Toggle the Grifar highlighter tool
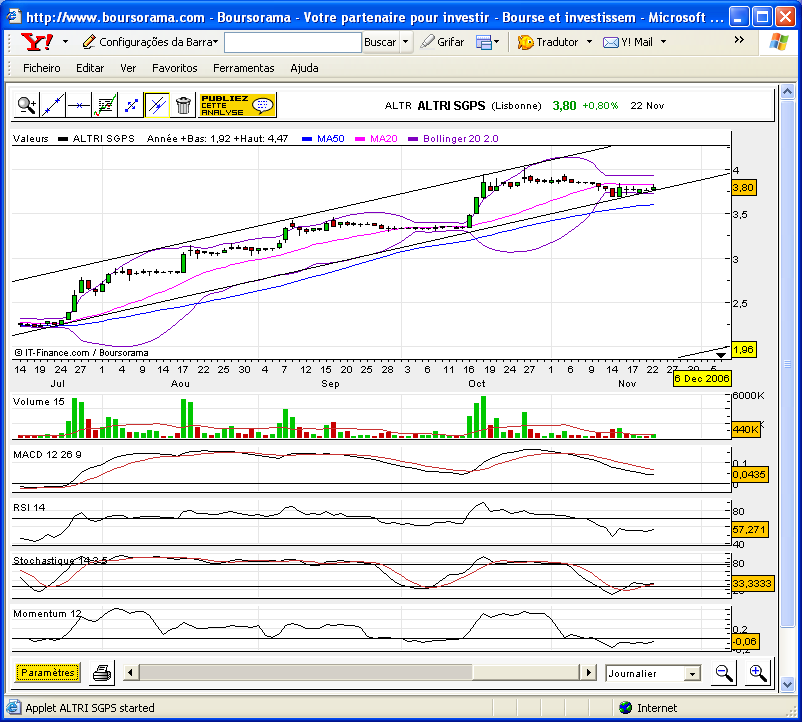The height and width of the screenshot is (722, 802). pyautogui.click(x=442, y=42)
